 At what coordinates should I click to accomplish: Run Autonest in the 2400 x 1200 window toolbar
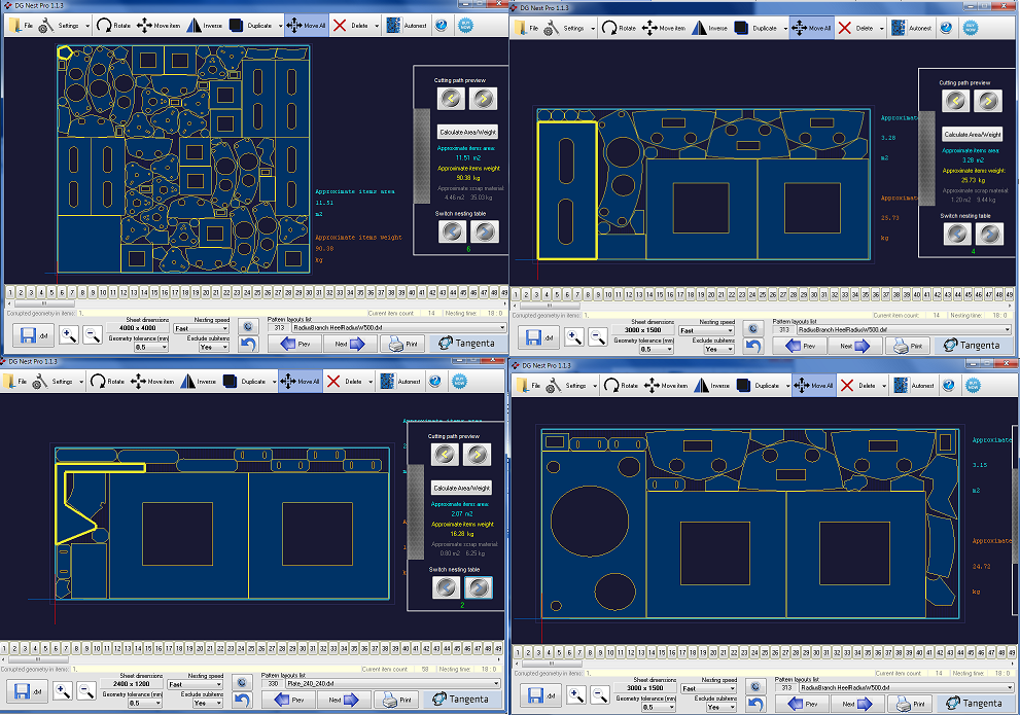pos(401,382)
